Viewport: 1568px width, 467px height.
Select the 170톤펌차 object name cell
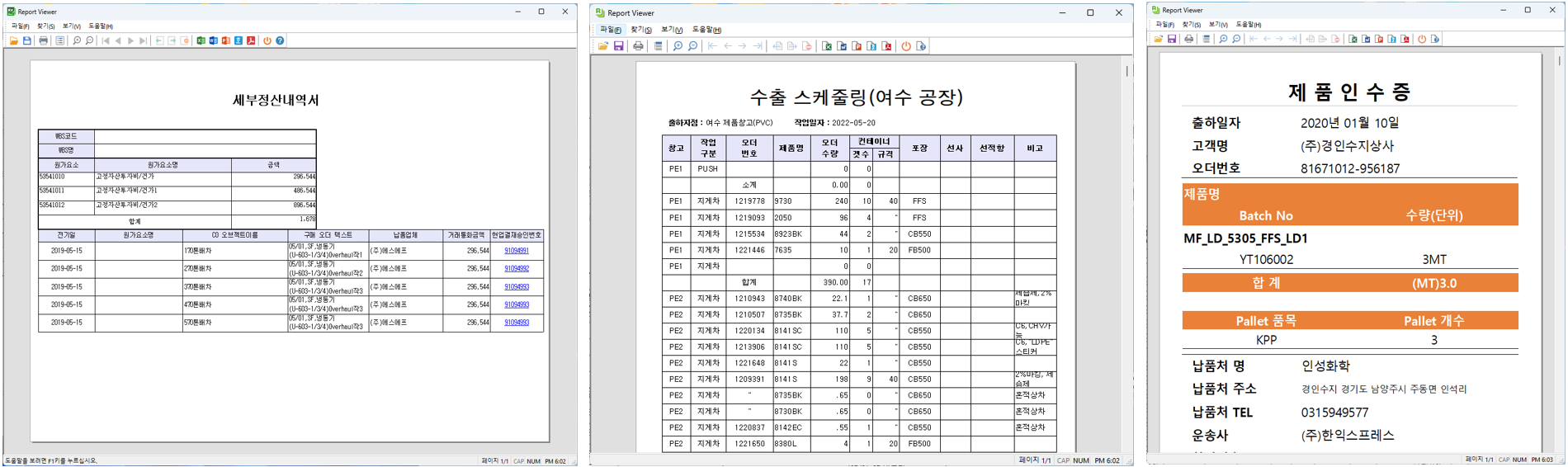pyautogui.click(x=235, y=251)
